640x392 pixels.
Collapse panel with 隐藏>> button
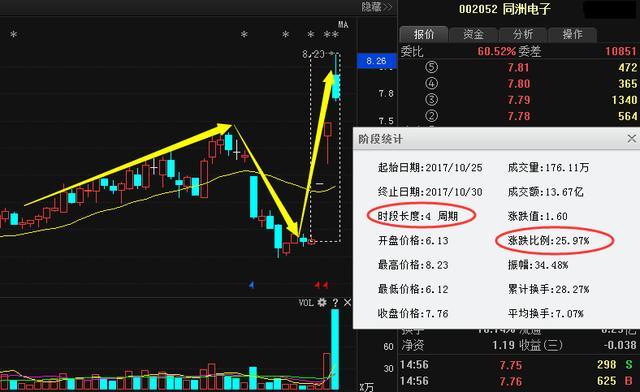pyautogui.click(x=376, y=7)
